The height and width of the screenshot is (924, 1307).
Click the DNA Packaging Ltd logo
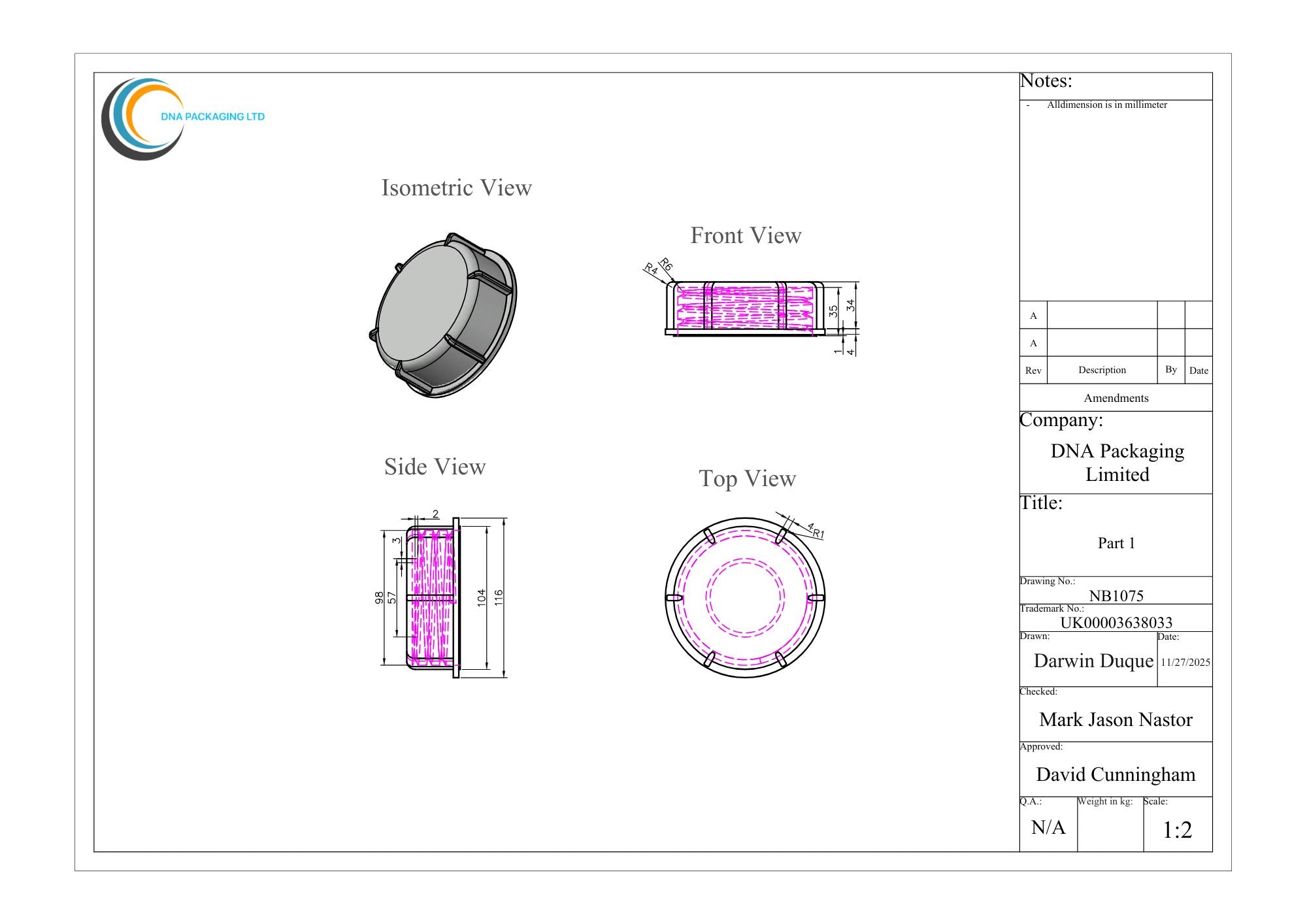click(x=183, y=119)
